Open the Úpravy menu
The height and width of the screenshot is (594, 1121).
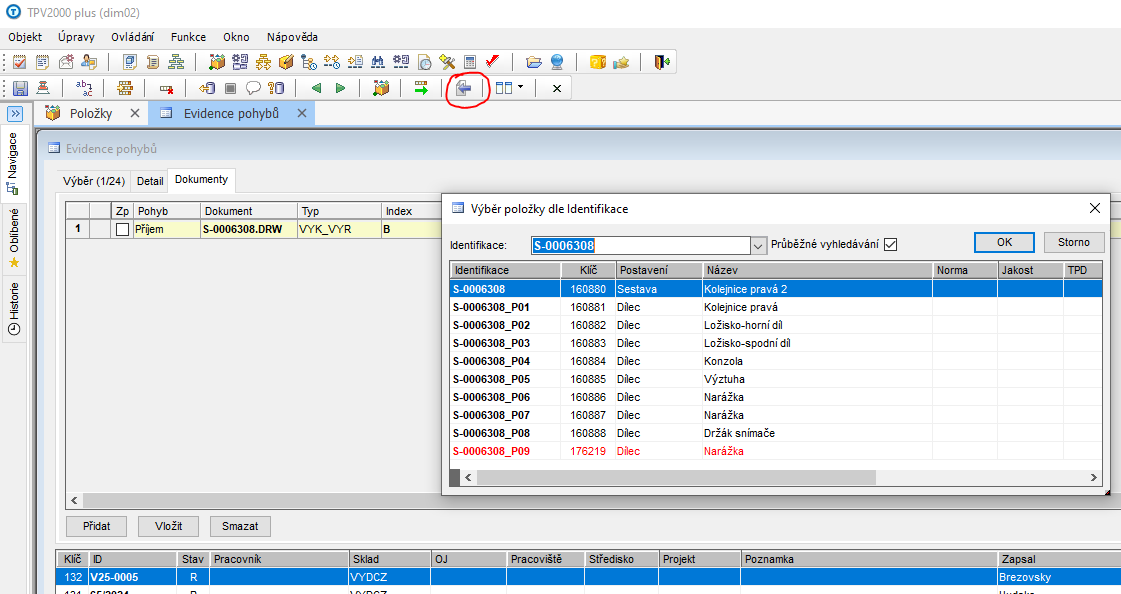click(76, 37)
